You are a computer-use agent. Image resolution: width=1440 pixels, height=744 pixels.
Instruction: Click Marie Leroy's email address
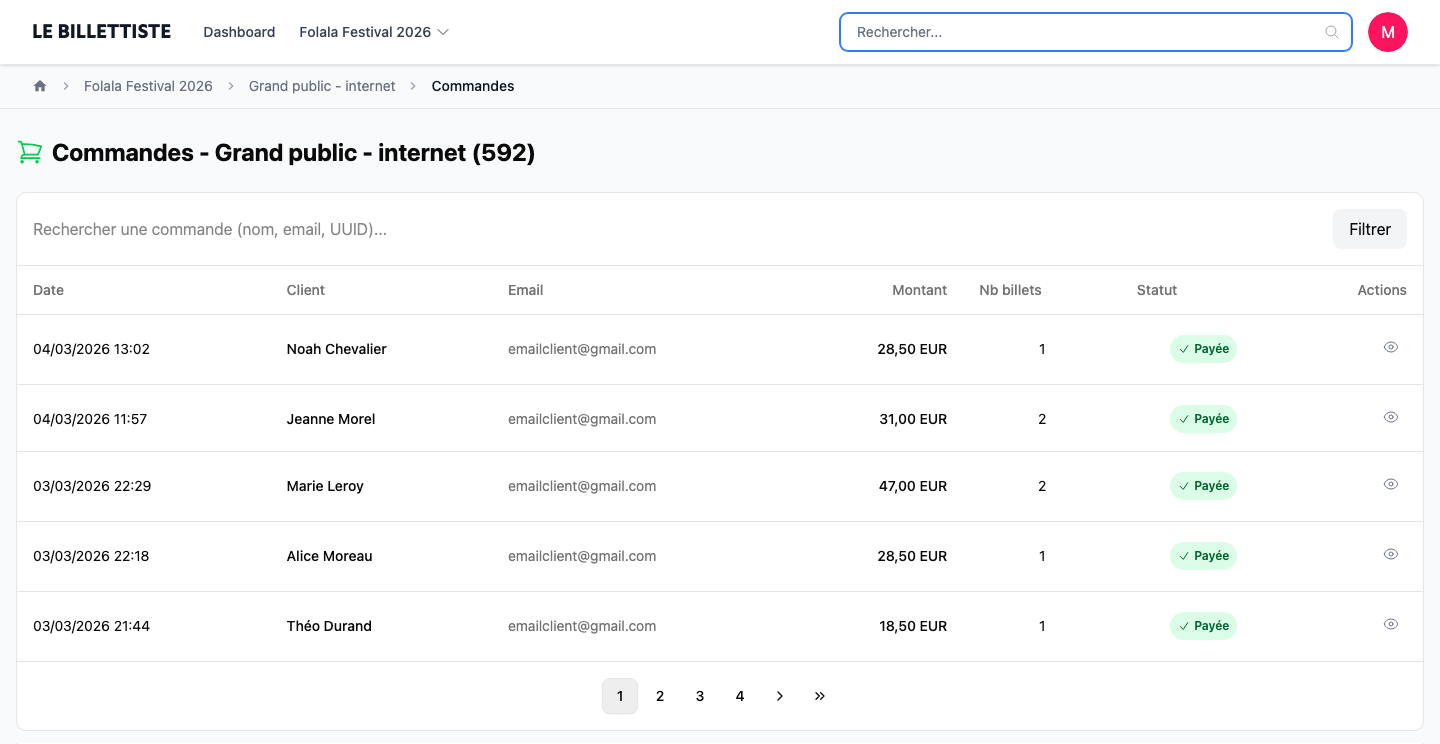click(x=582, y=486)
